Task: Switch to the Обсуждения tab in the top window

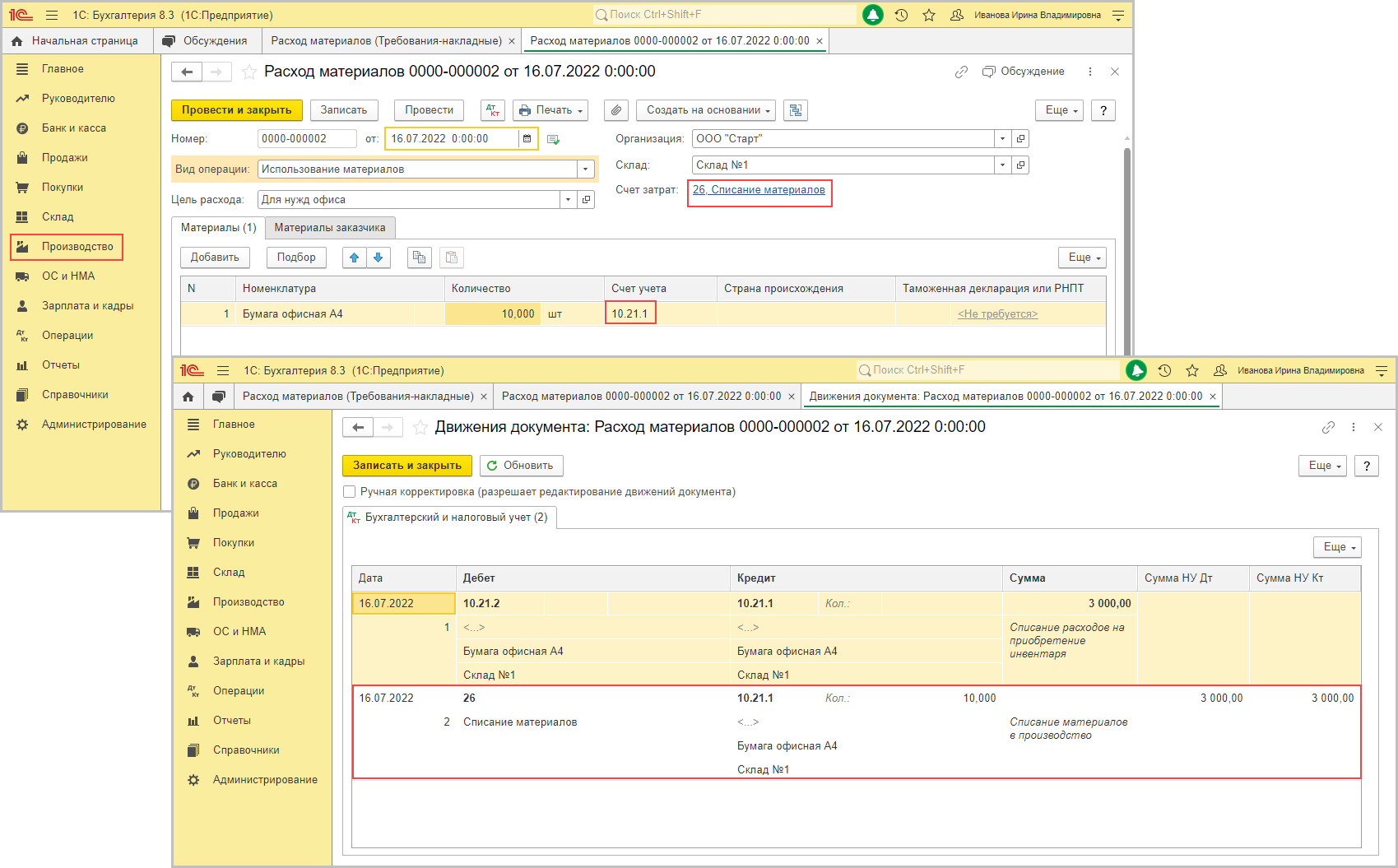Action: pyautogui.click(x=207, y=41)
